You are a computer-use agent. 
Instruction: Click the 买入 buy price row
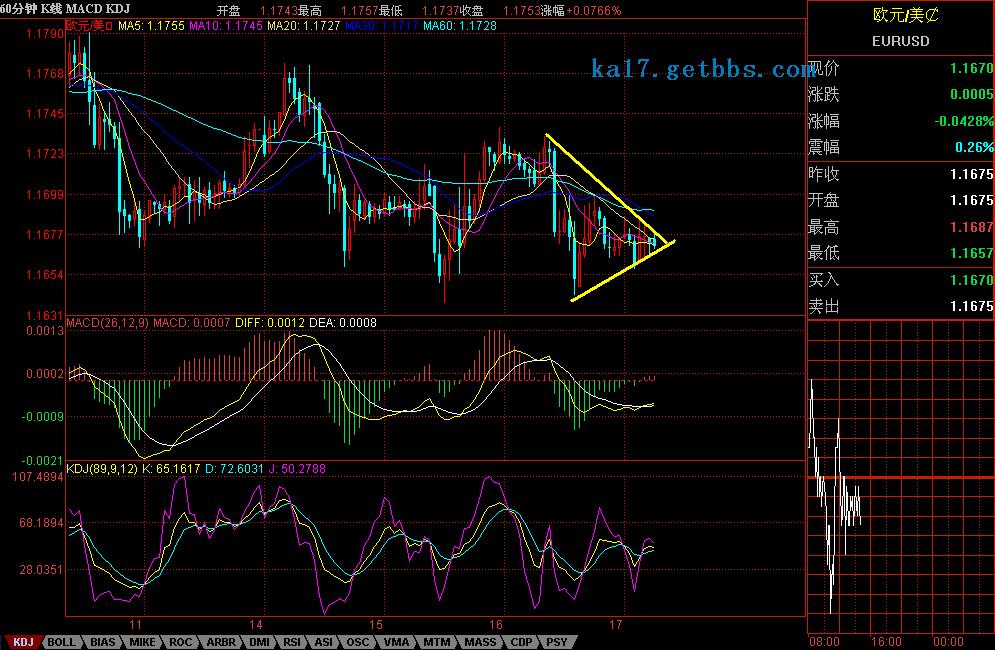pos(900,281)
